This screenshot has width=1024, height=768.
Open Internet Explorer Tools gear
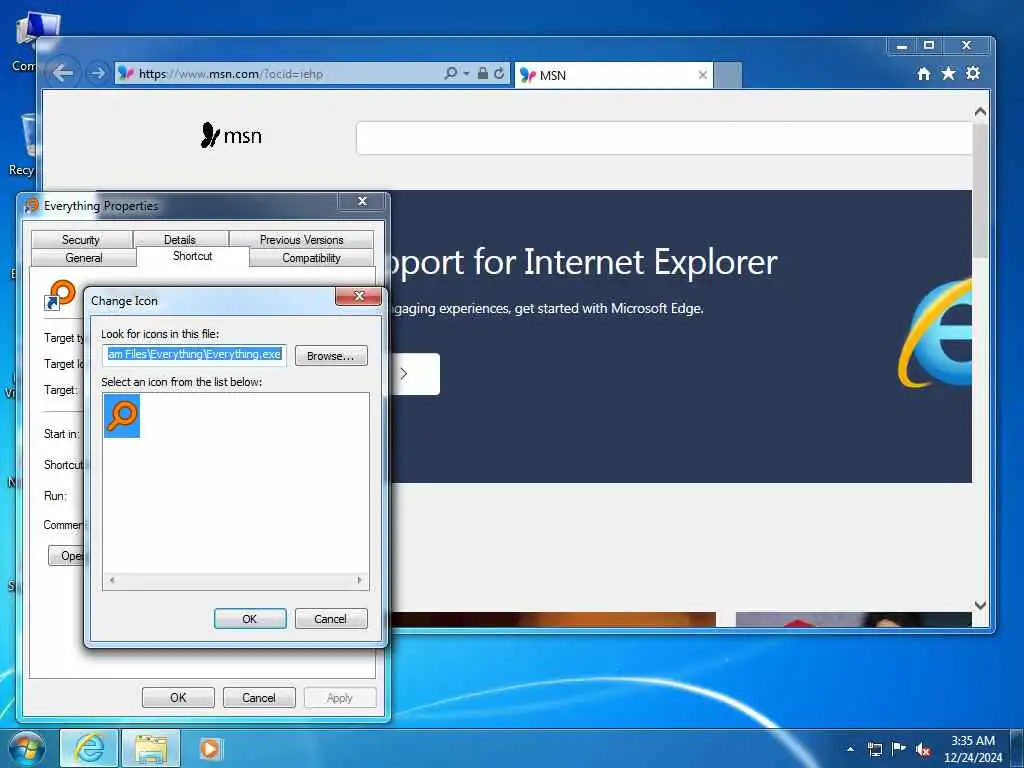(x=973, y=74)
